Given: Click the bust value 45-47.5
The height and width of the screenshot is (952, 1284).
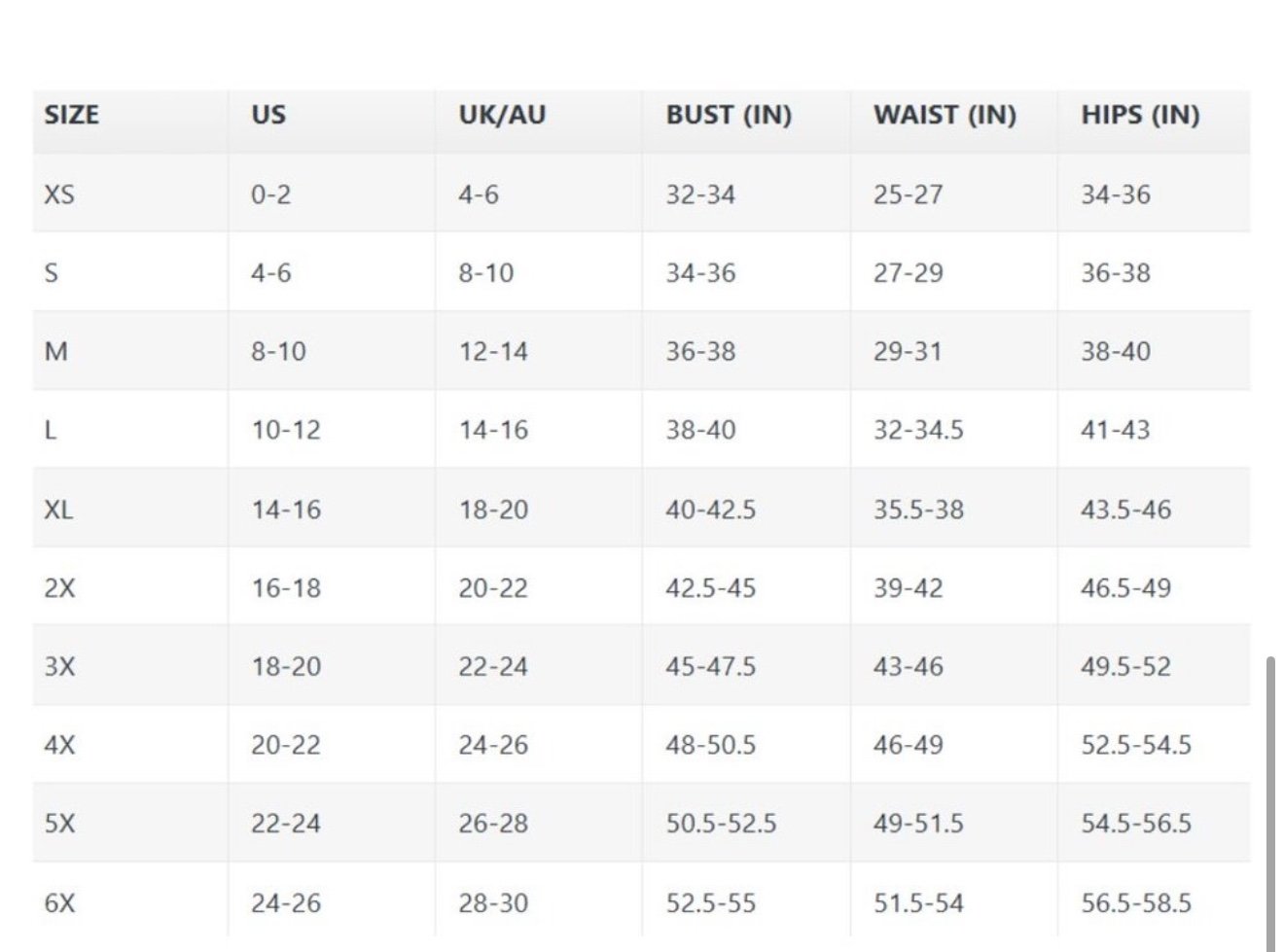Looking at the screenshot, I should point(710,666).
